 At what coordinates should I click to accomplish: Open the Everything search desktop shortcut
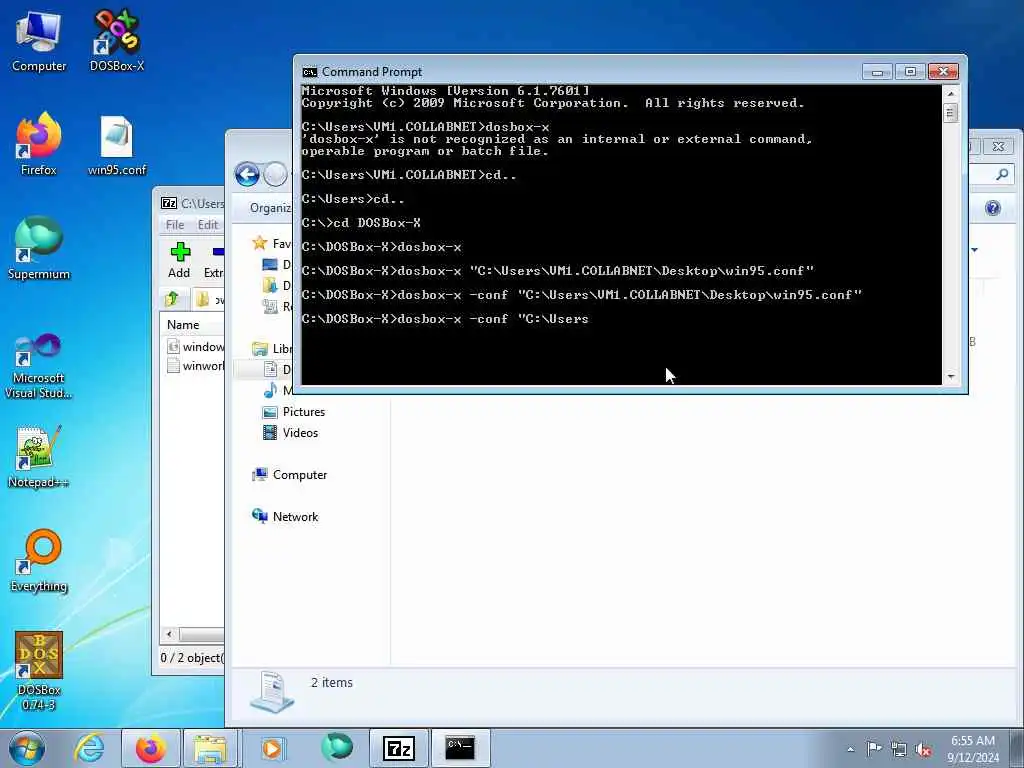39,561
